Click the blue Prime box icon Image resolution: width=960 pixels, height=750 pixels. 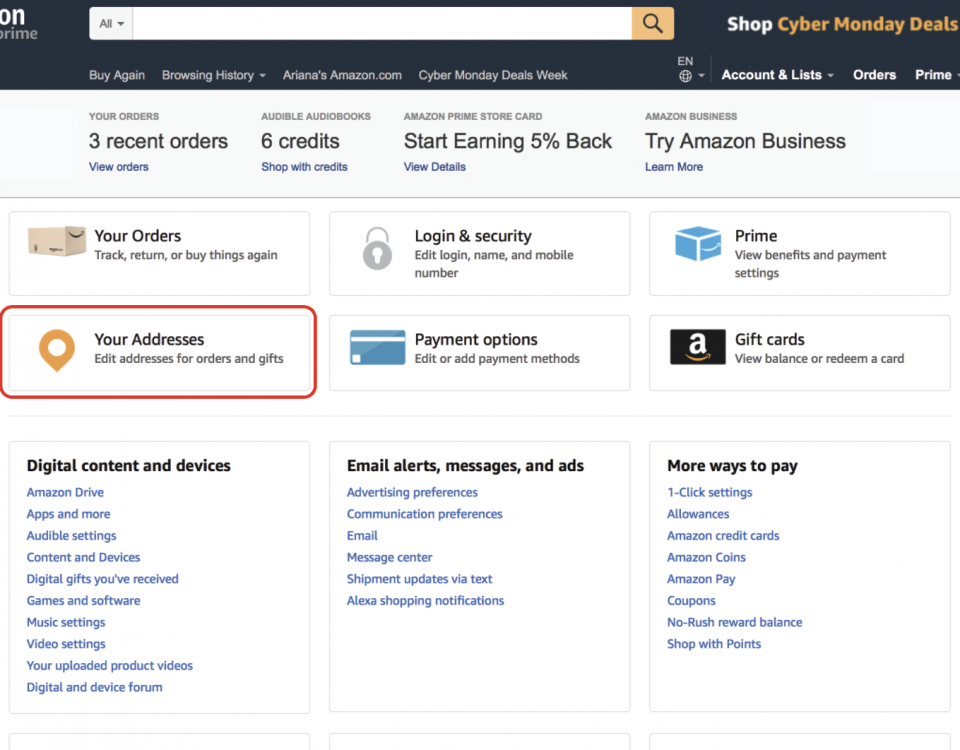point(698,243)
